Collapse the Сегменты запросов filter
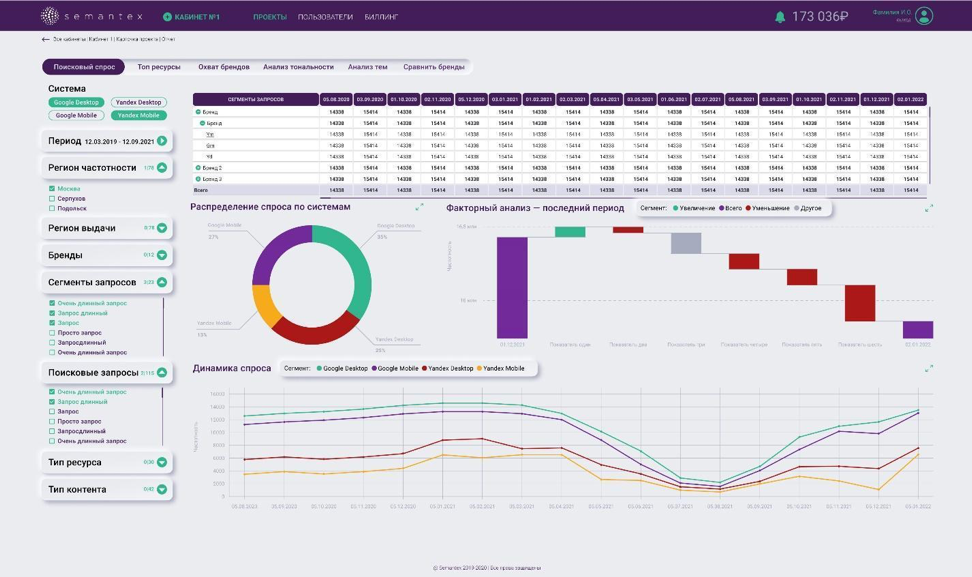 click(x=162, y=282)
